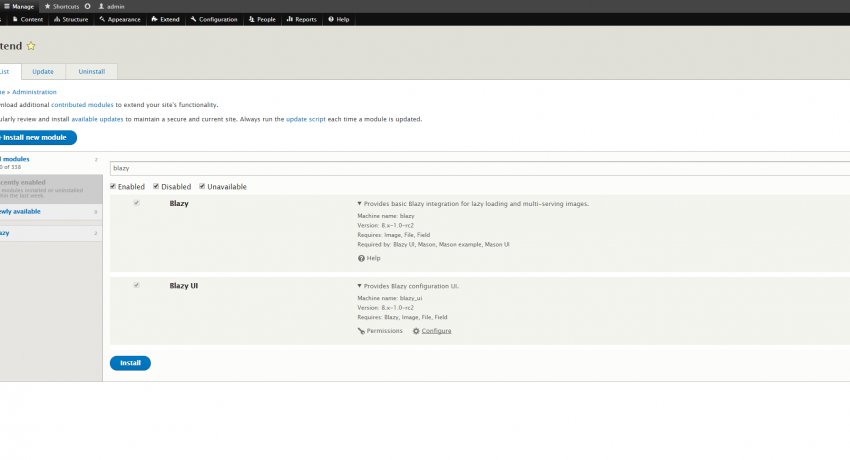Image resolution: width=850 pixels, height=460 pixels.
Task: Toggle the Blazy module checkbox
Action: (x=137, y=203)
